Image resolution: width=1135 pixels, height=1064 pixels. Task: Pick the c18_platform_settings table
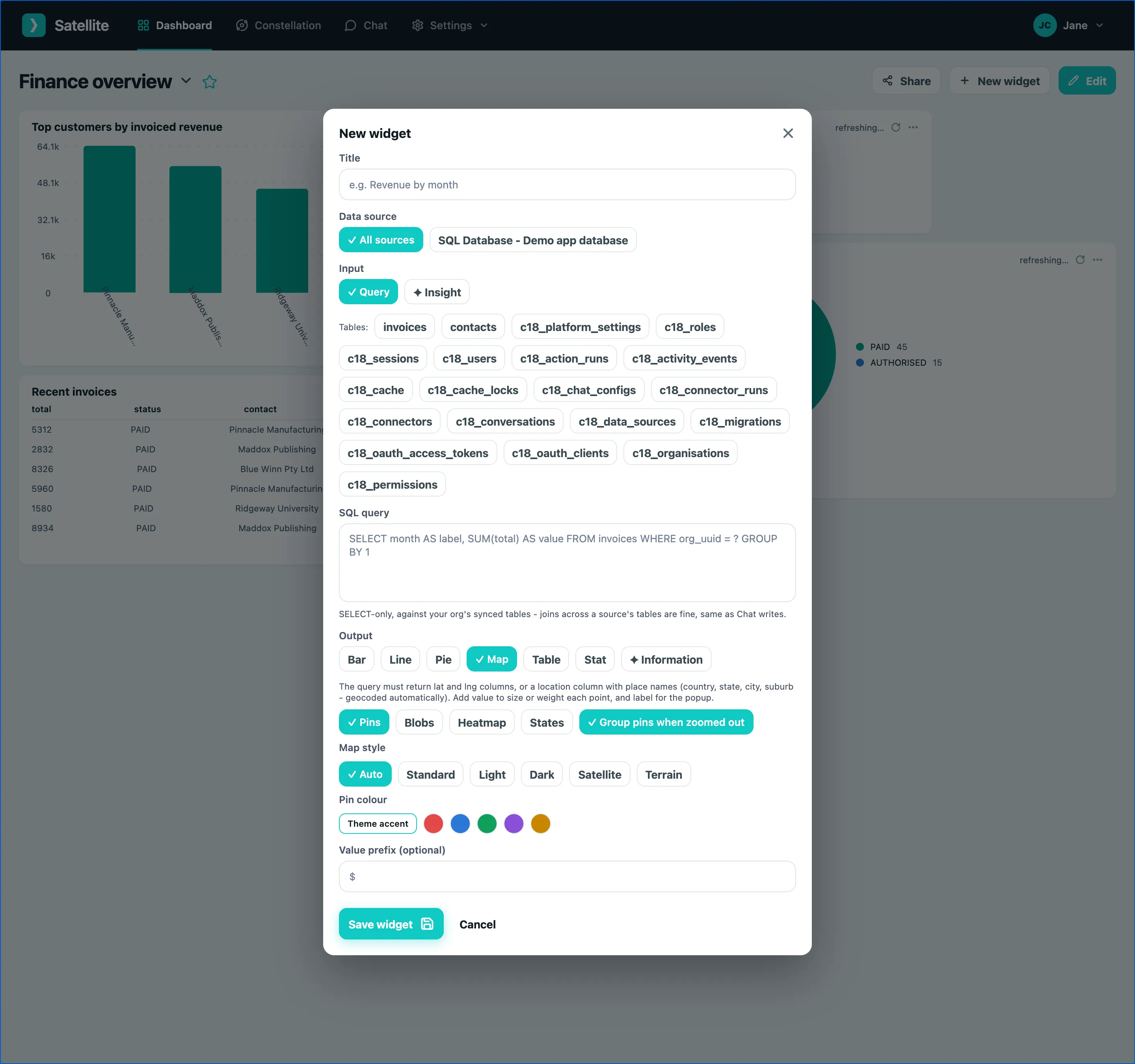580,327
